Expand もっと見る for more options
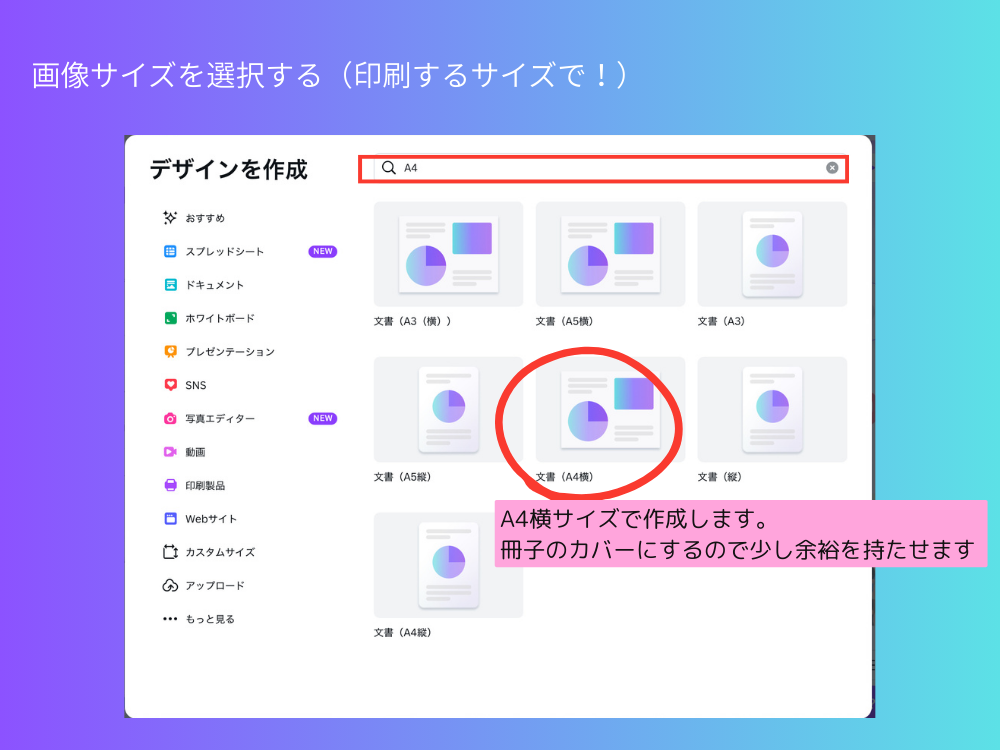This screenshot has height=750, width=1000. [209, 619]
